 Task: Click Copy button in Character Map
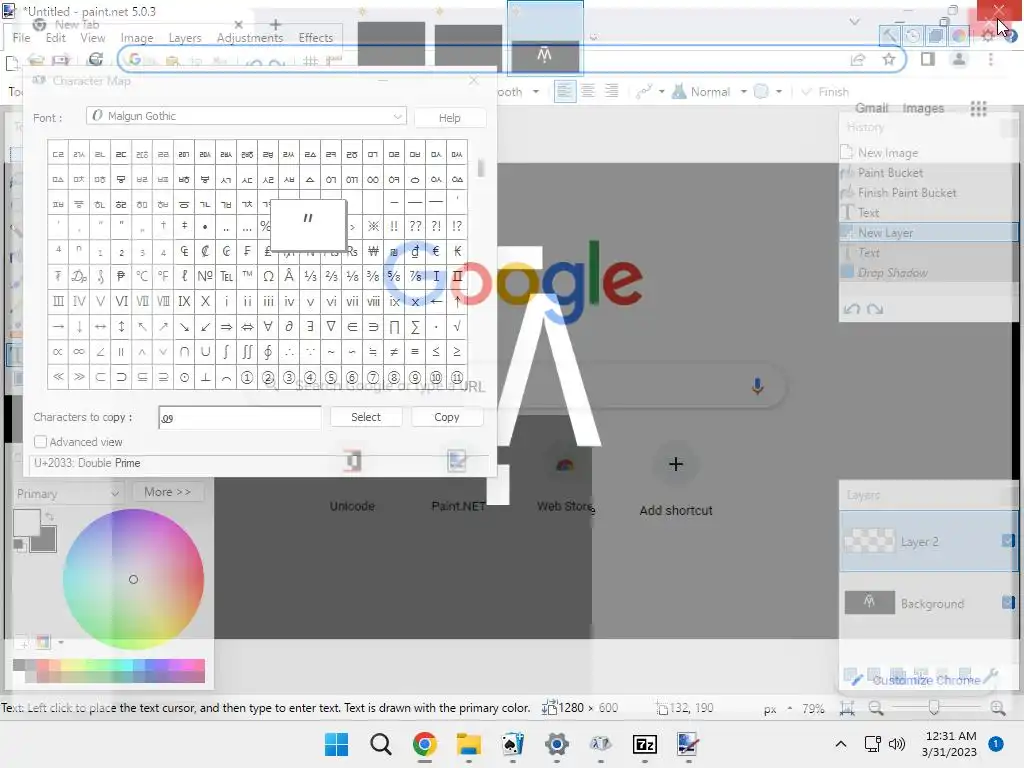pos(447,417)
